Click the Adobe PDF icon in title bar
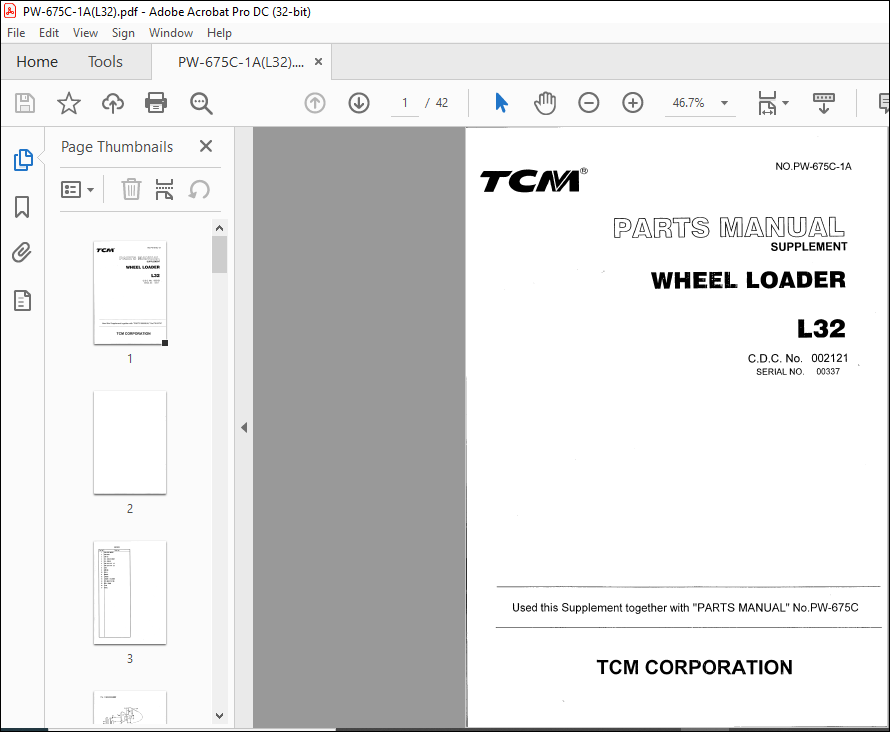The width and height of the screenshot is (890, 732). click(10, 11)
